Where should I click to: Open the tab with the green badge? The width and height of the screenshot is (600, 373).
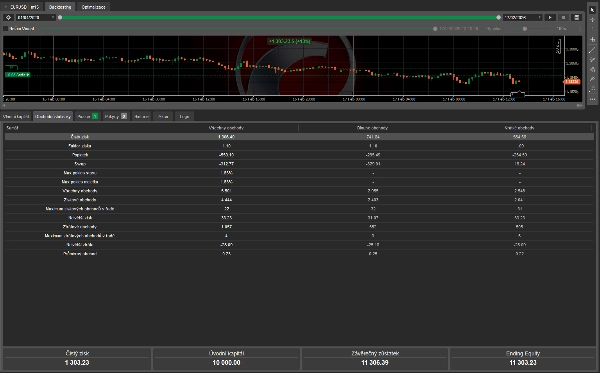tap(87, 116)
